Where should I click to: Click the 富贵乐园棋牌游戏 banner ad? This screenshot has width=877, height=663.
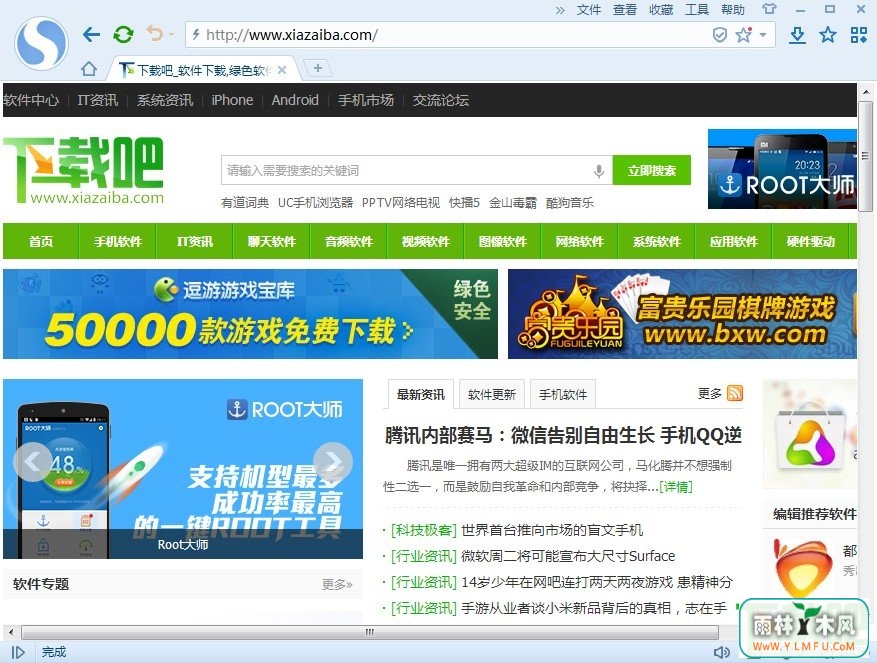(x=682, y=314)
